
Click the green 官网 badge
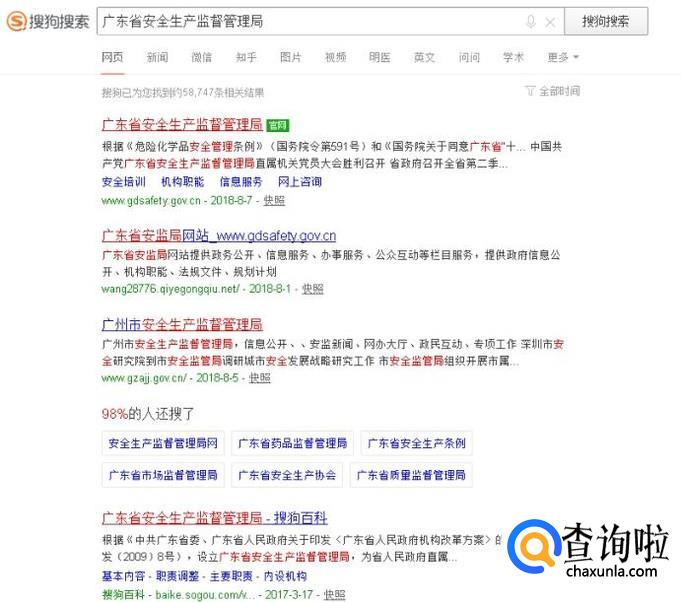(278, 126)
